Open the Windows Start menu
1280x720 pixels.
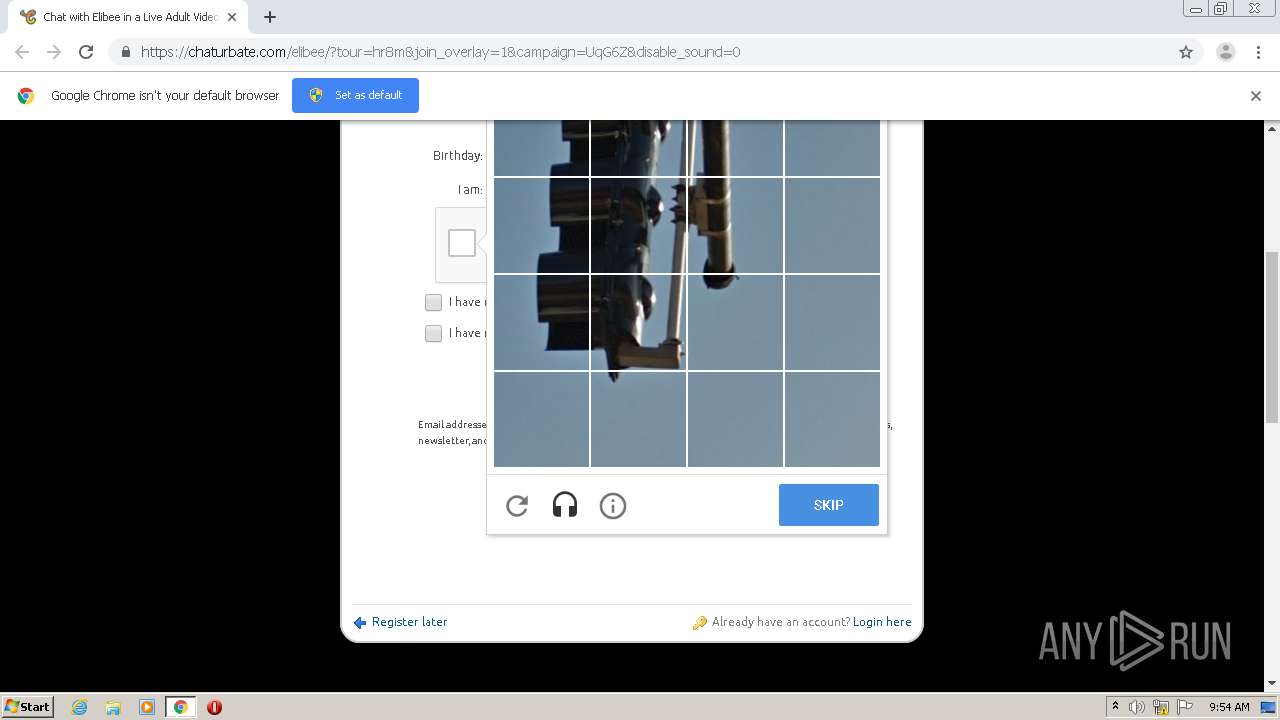27,707
